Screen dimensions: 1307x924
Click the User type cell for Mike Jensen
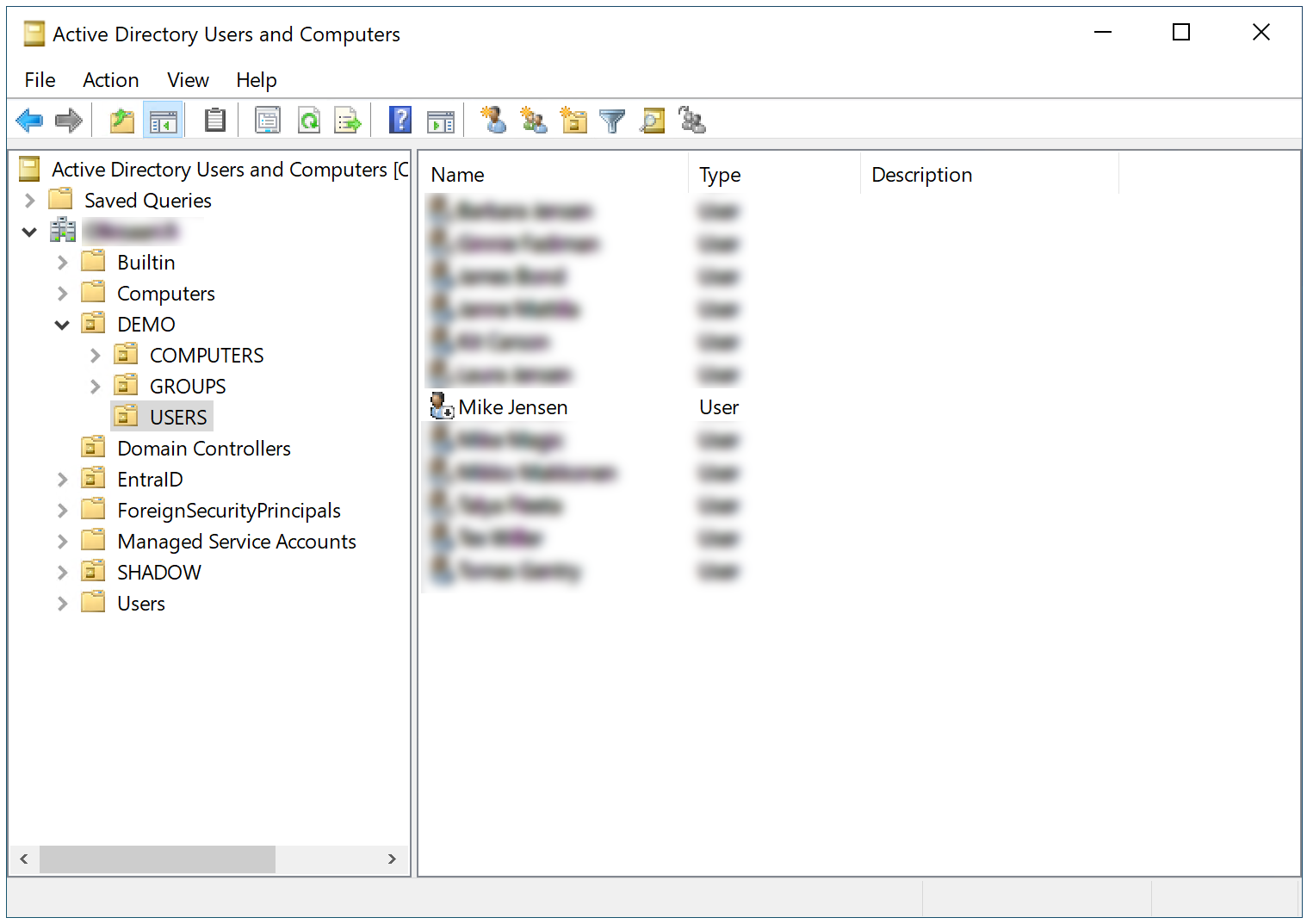pyautogui.click(x=719, y=407)
